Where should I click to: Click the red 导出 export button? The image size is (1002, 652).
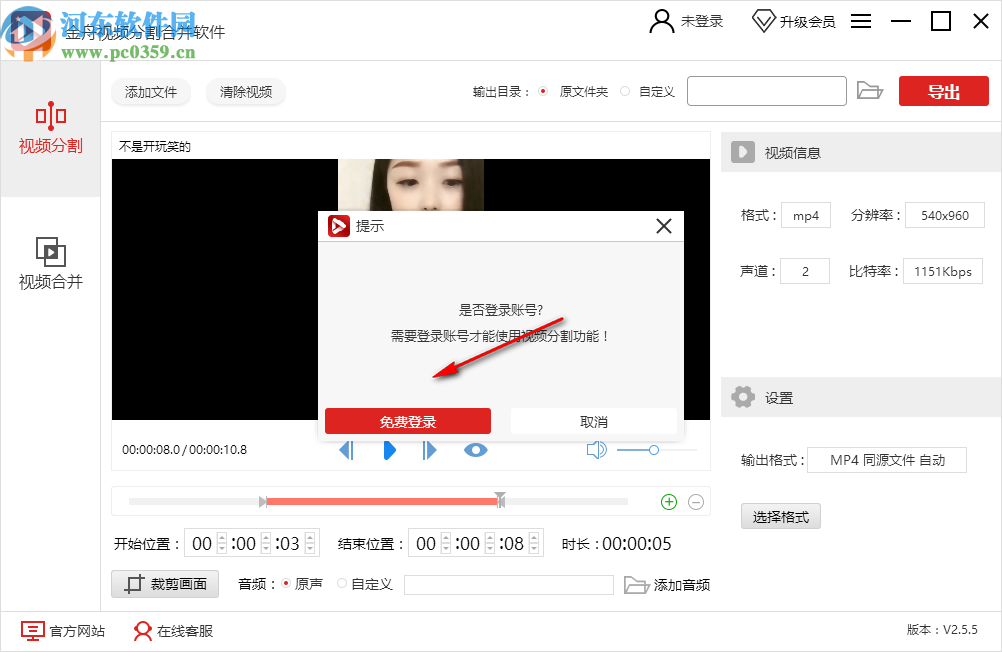pos(942,90)
